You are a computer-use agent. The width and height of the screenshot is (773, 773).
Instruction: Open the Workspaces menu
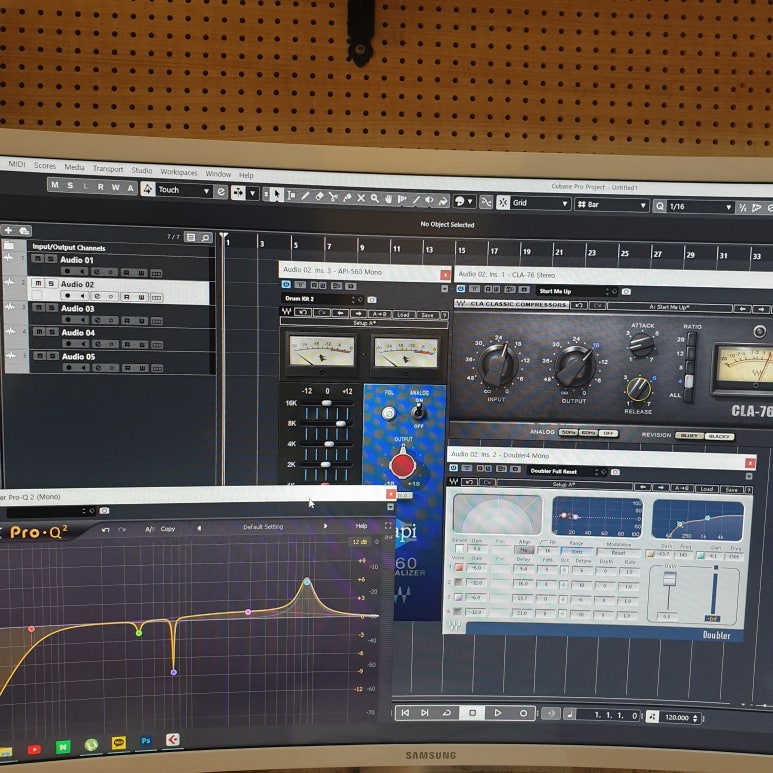point(179,172)
